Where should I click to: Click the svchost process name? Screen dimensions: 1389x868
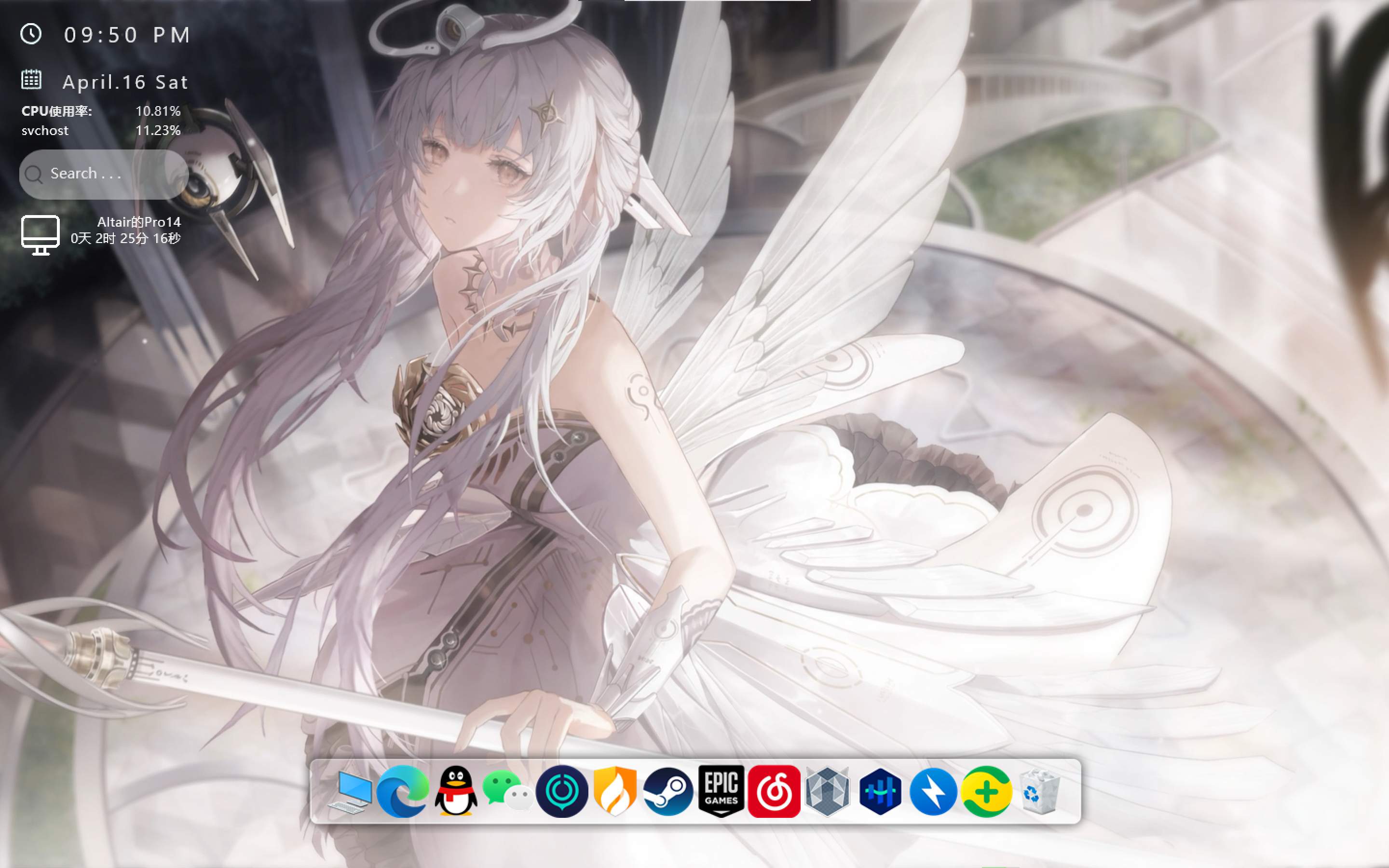[x=45, y=131]
